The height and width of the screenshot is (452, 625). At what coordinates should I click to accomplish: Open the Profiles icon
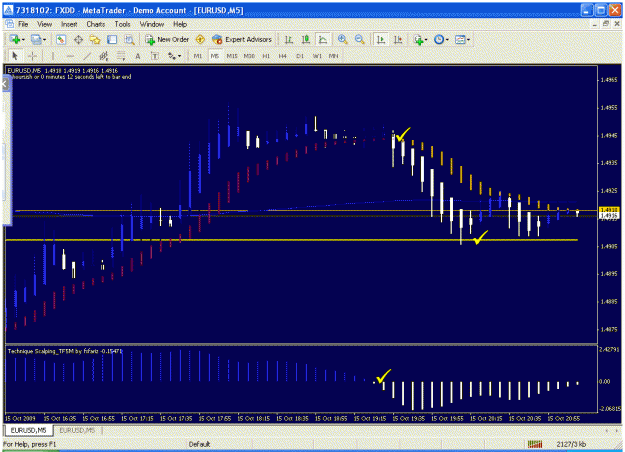pyautogui.click(x=36, y=39)
